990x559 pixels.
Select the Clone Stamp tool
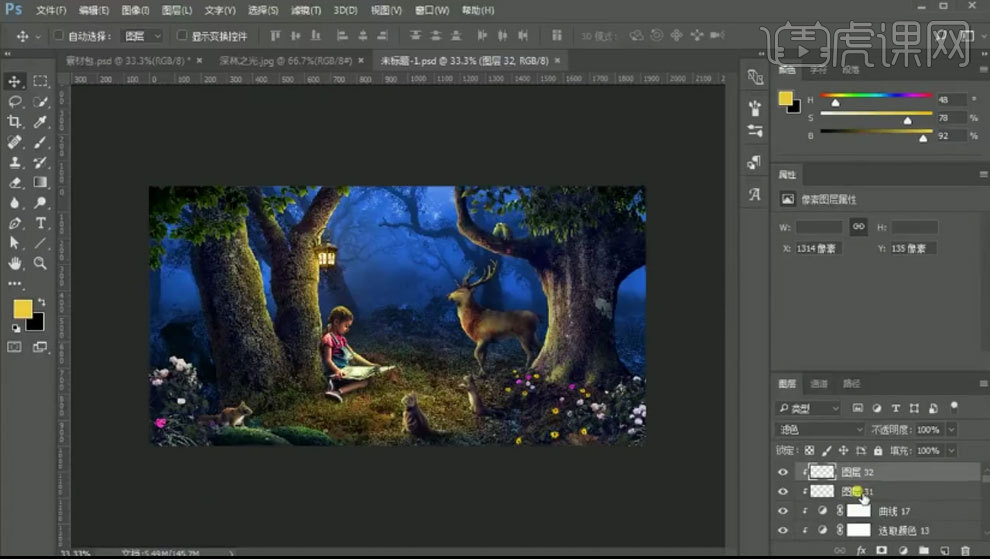pyautogui.click(x=14, y=162)
